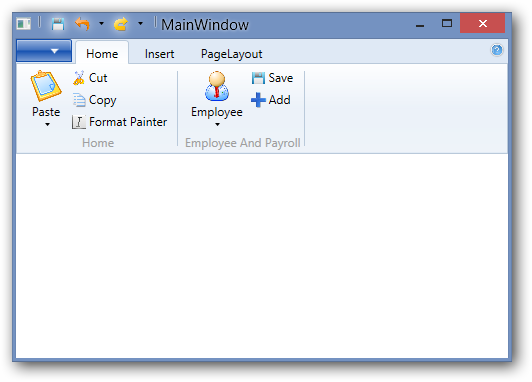Expand the Employee dropdown arrow
This screenshot has height=382, width=532.
click(x=217, y=125)
